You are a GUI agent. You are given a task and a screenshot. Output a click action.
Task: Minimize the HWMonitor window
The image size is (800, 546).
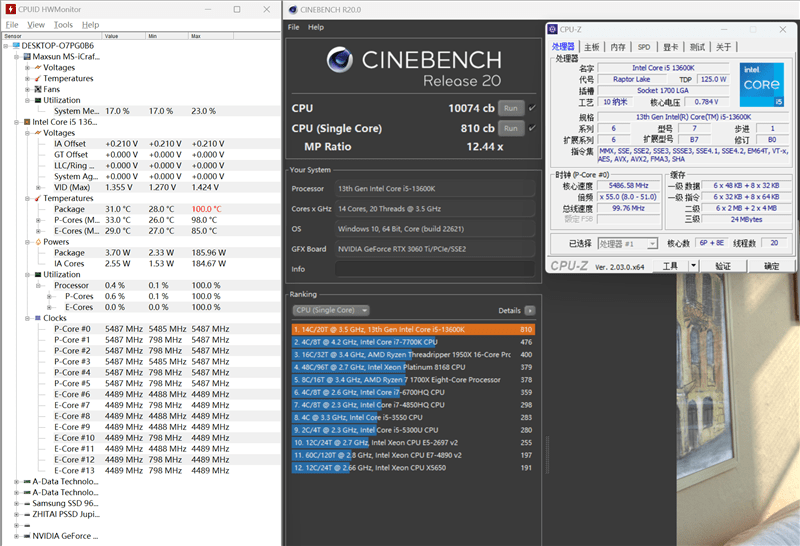[x=208, y=9]
